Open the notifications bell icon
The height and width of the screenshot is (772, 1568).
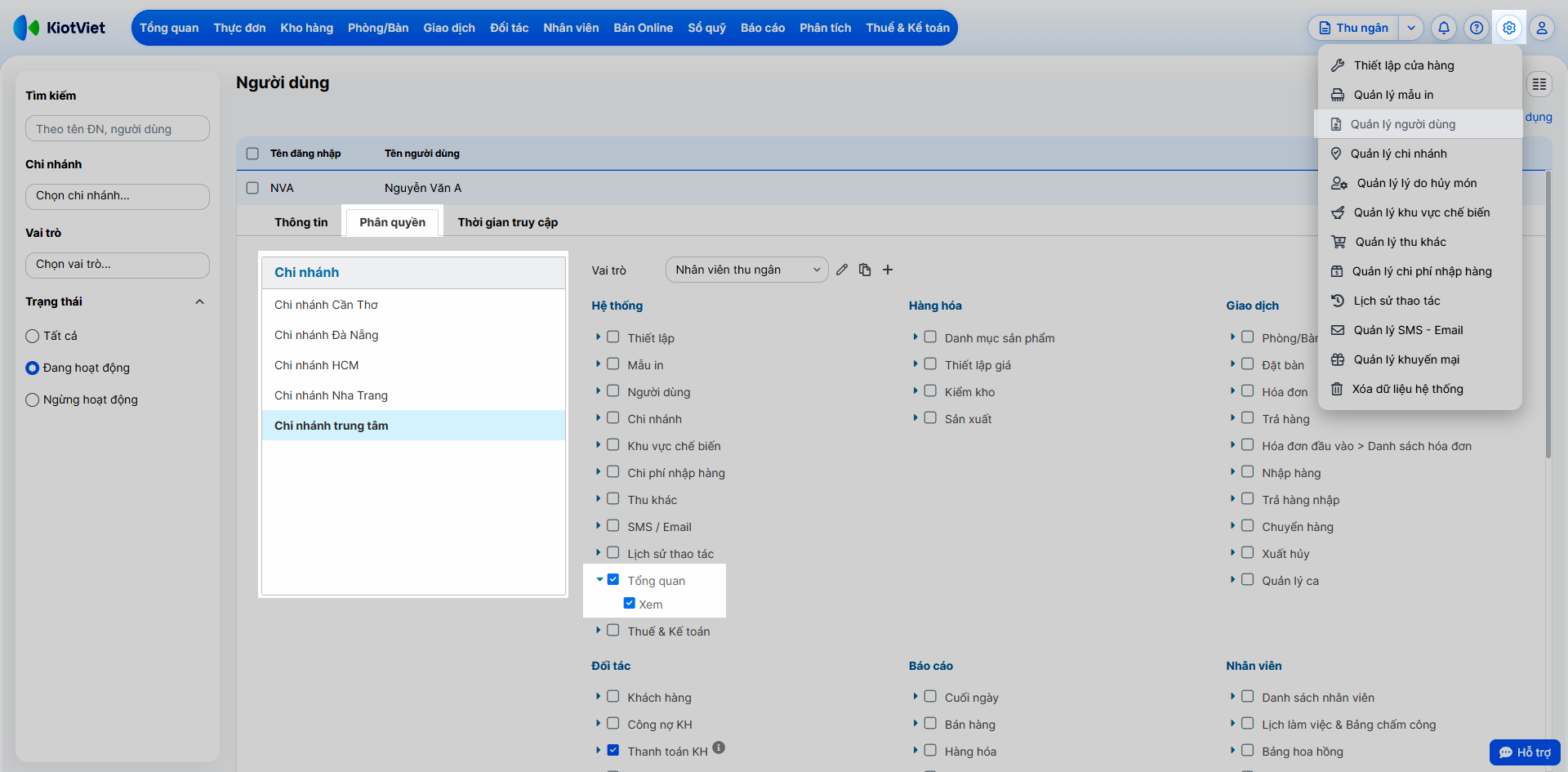[x=1444, y=28]
